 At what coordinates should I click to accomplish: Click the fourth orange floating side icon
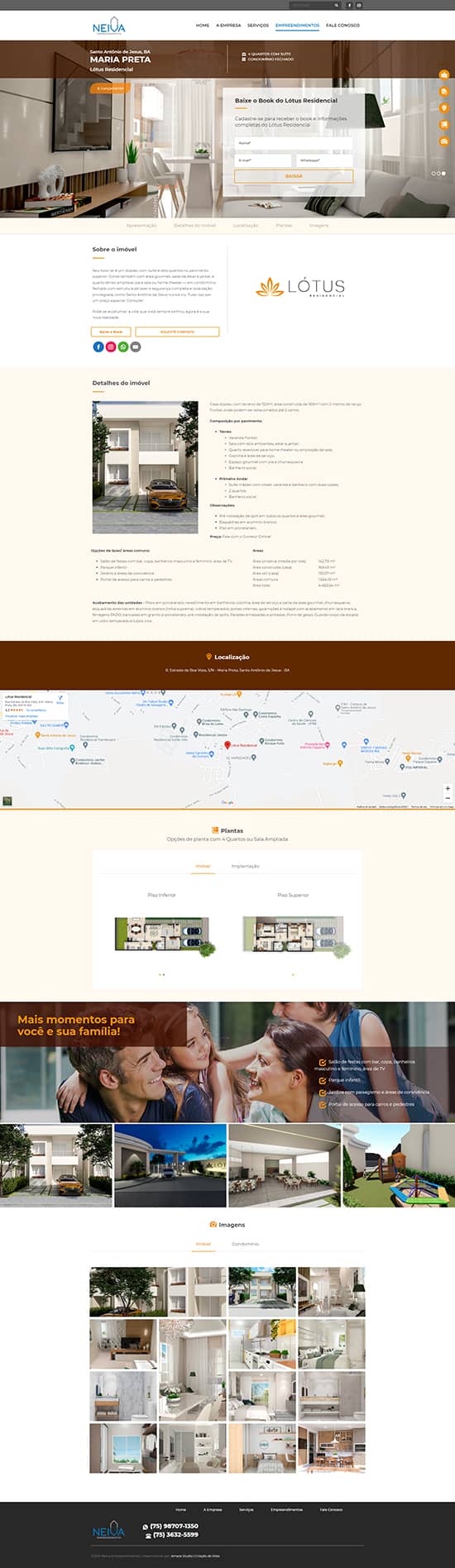pos(444,124)
